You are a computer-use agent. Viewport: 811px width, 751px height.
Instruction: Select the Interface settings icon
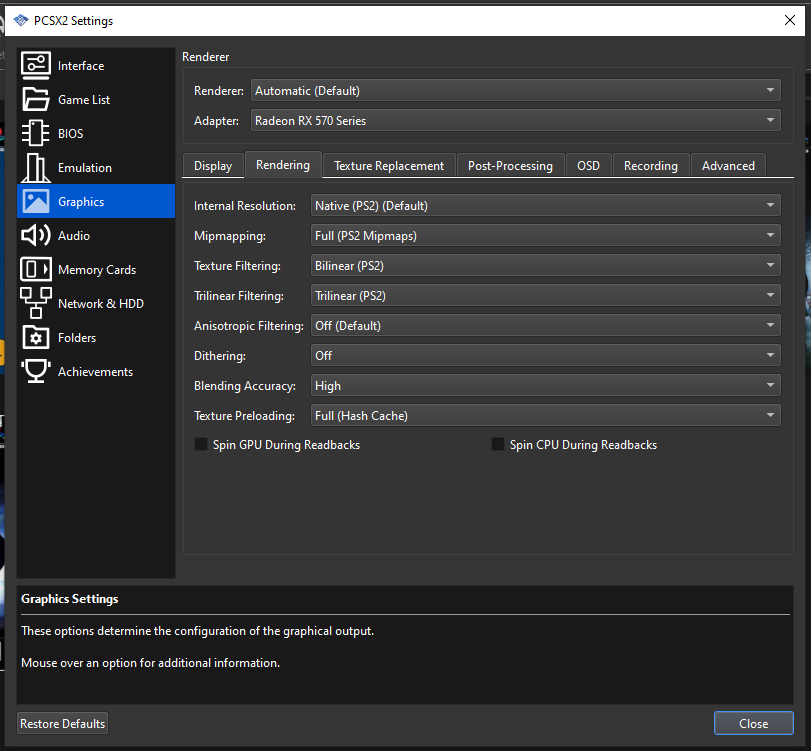(x=35, y=65)
